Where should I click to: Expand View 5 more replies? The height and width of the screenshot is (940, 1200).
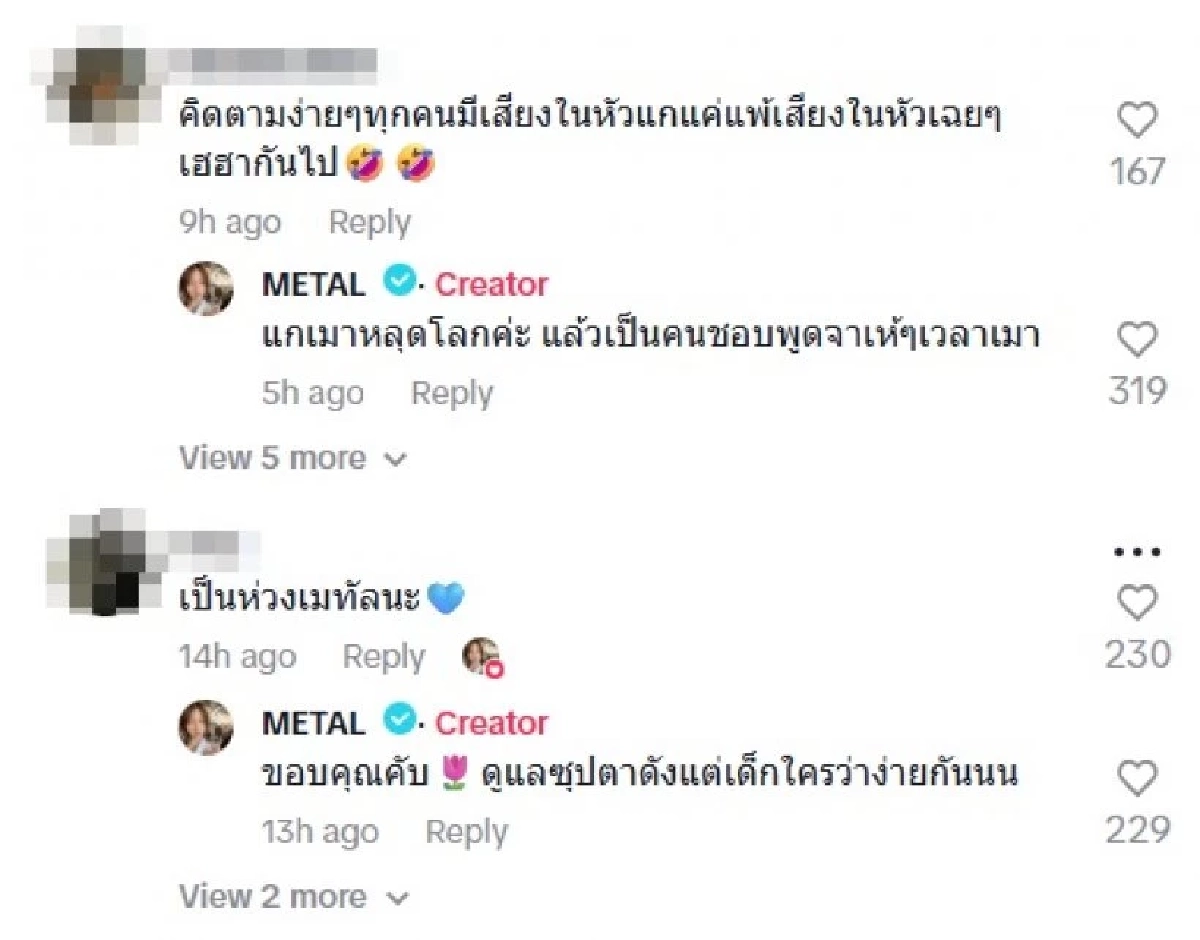tap(272, 458)
